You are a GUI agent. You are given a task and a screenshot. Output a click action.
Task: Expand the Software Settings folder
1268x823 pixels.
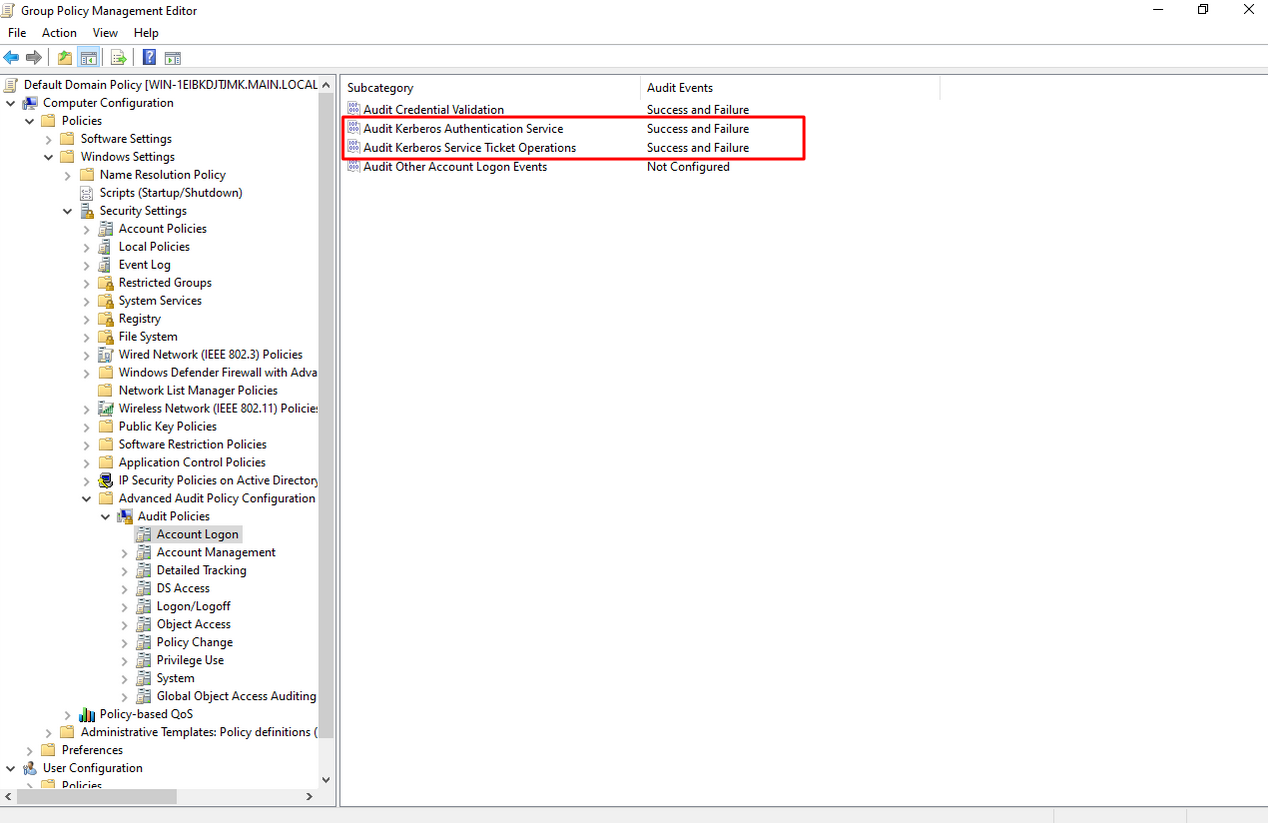[49, 139]
